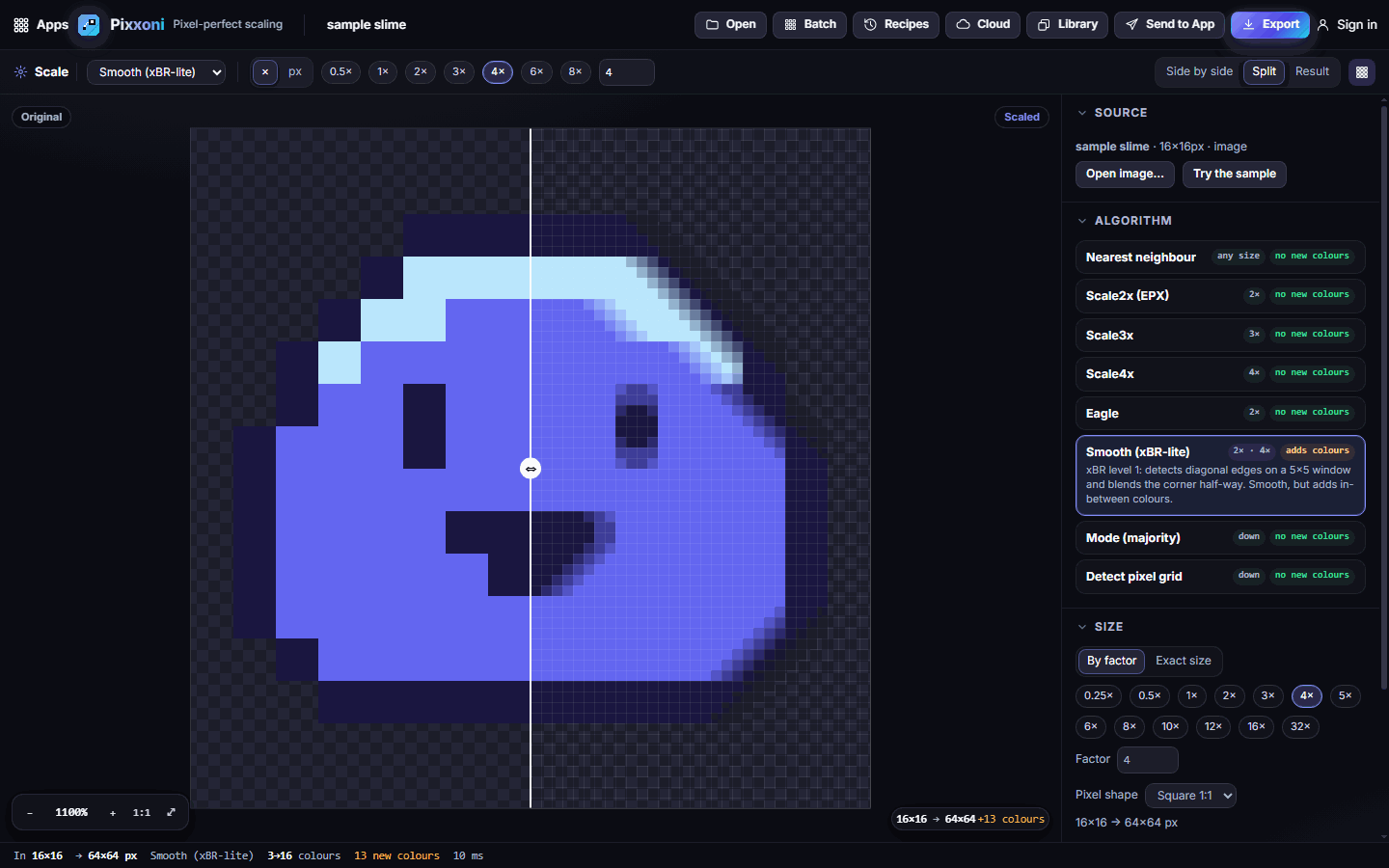Switch to Exact size mode
Viewport: 1389px width, 868px height.
[x=1183, y=661]
